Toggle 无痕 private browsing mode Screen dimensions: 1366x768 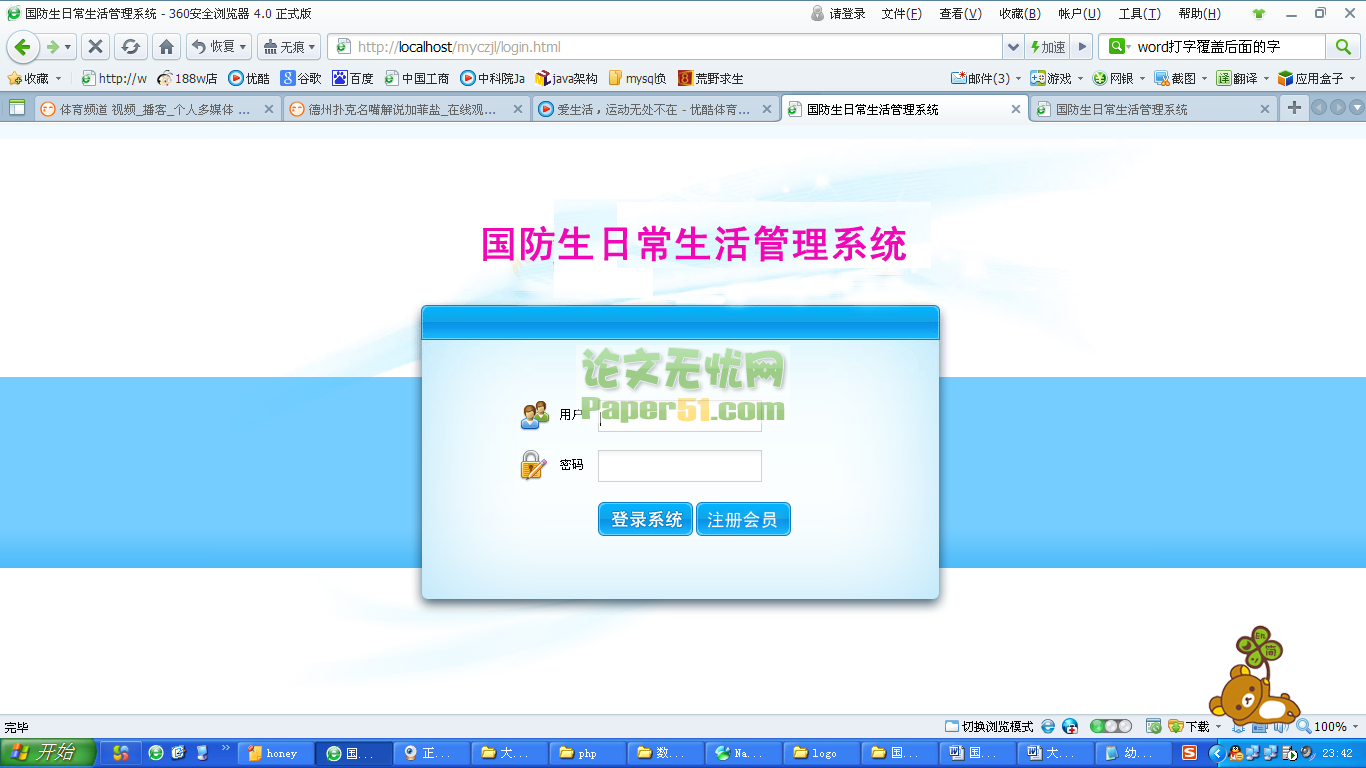(287, 47)
